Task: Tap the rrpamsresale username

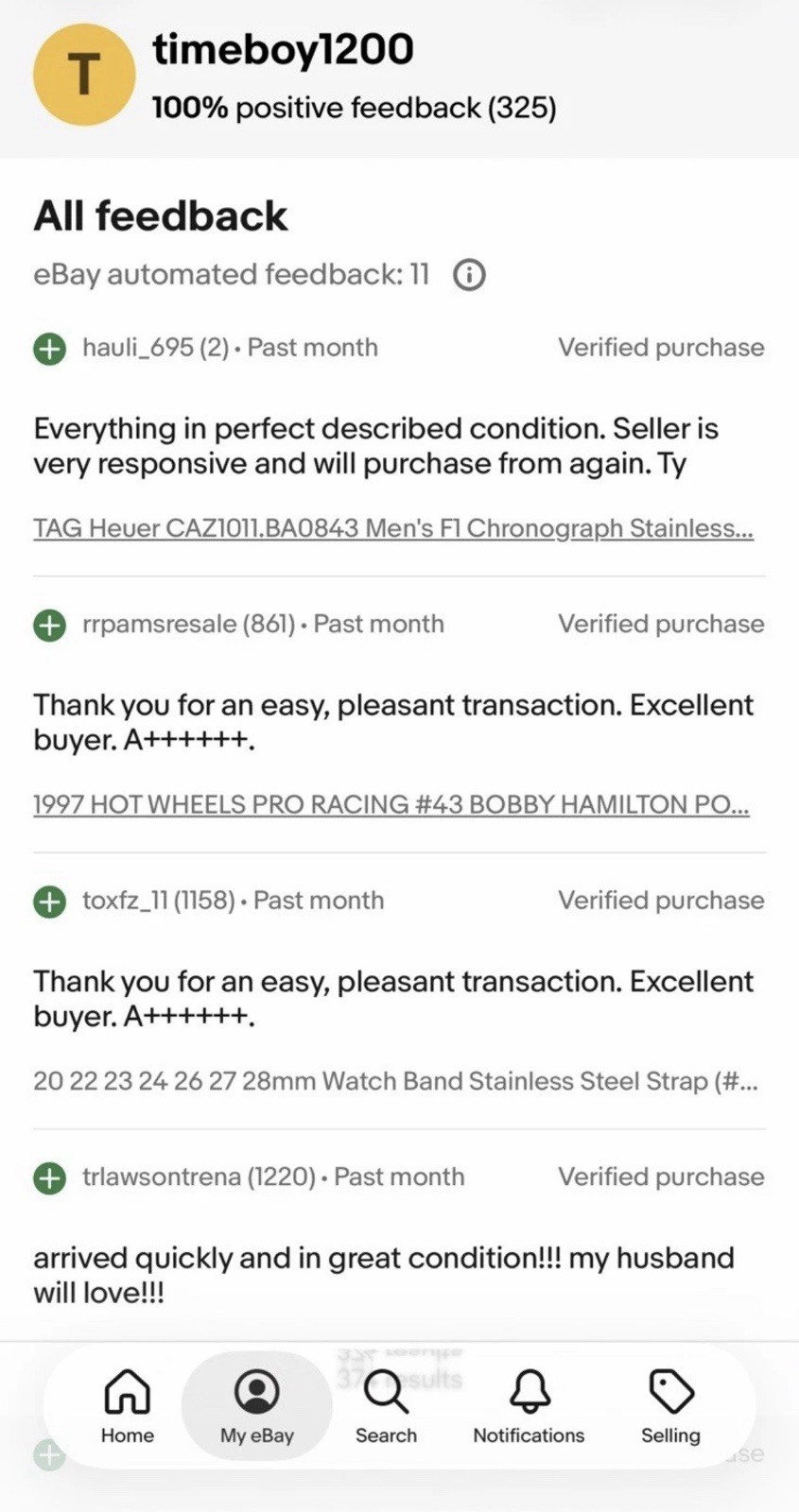Action: pyautogui.click(x=159, y=624)
